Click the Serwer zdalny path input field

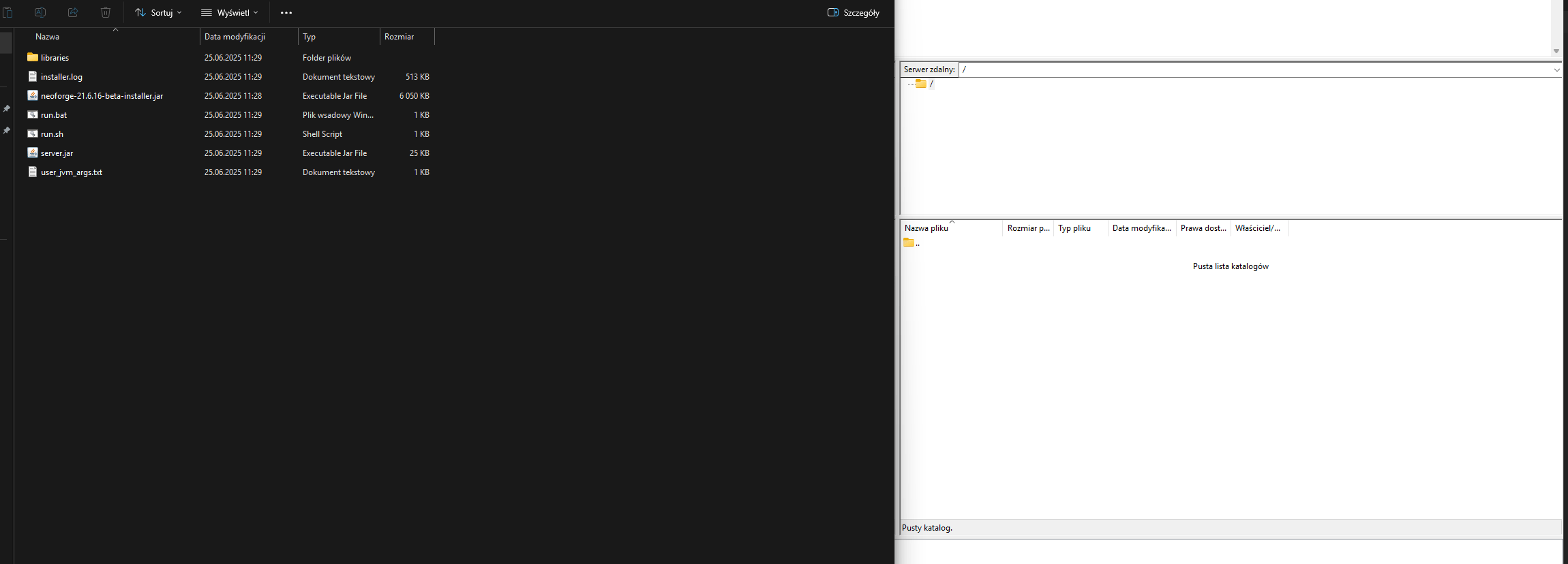coord(1254,69)
